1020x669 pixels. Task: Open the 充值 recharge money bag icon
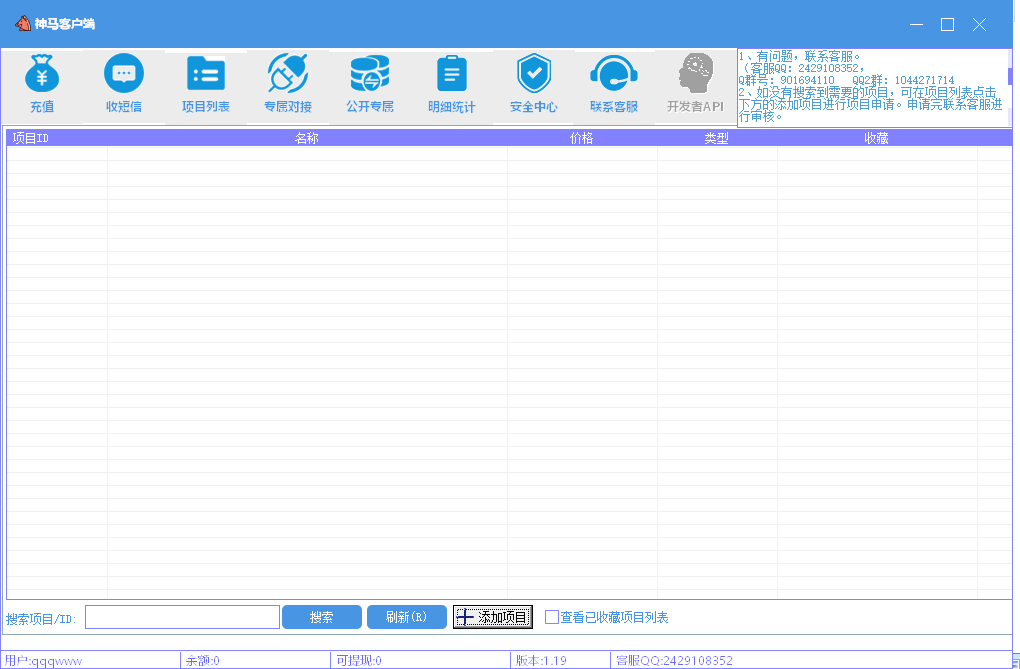[42, 75]
